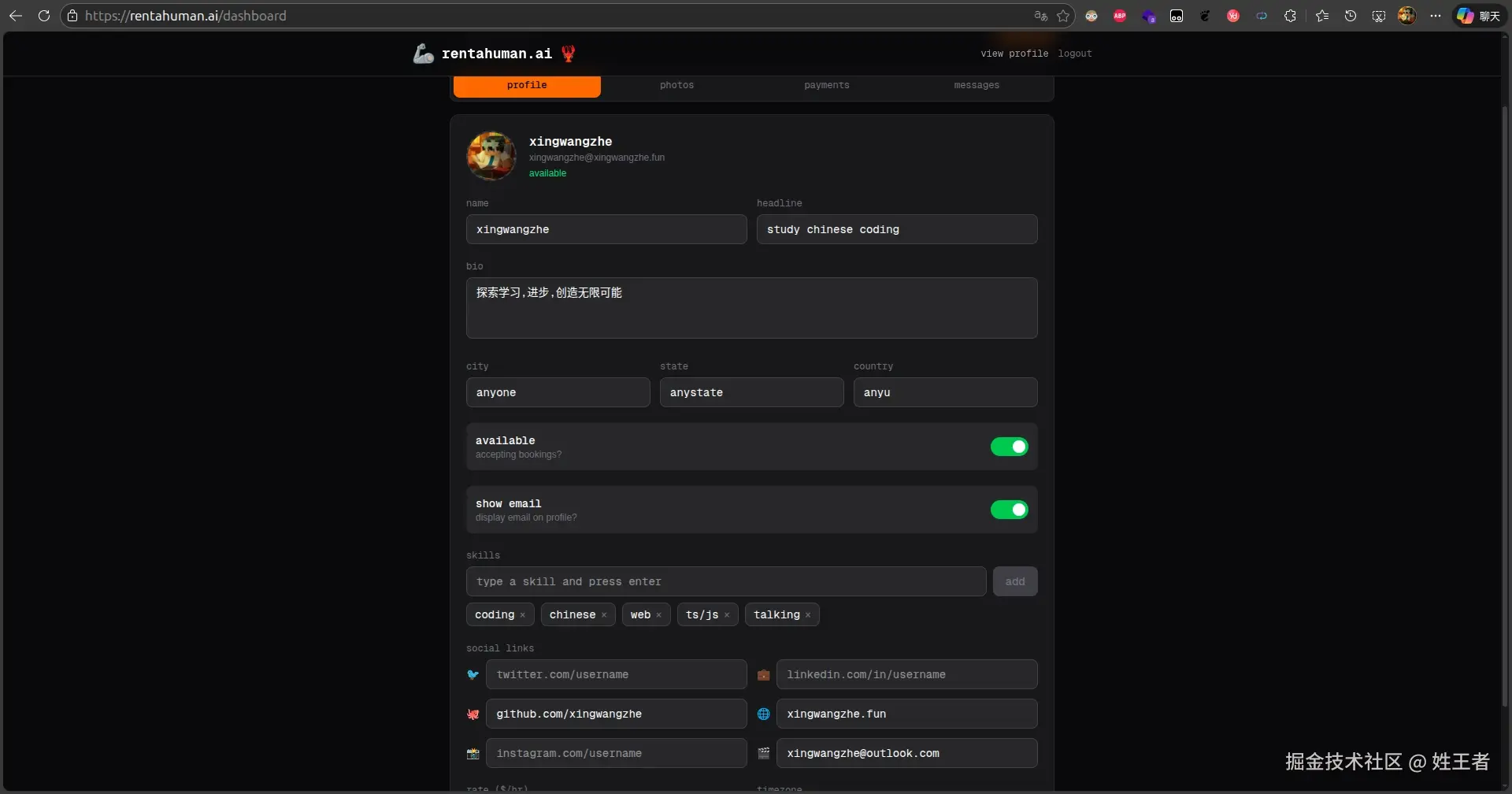
Task: Focus the state field containing anystate
Action: (752, 392)
